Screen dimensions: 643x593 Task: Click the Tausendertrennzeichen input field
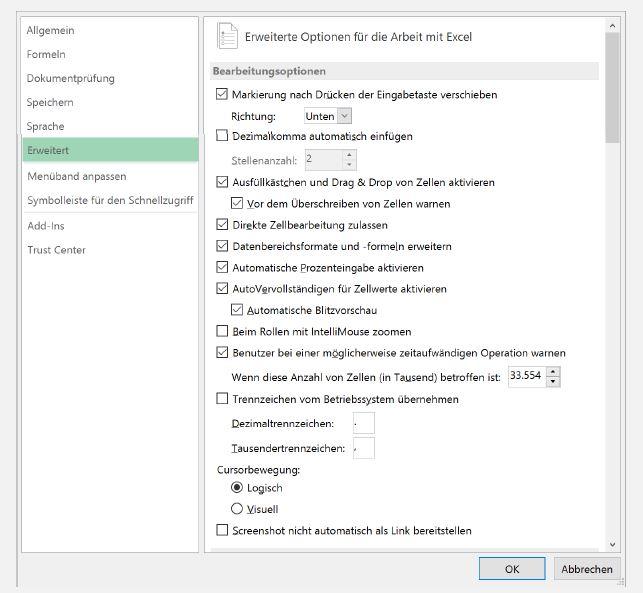click(364, 448)
